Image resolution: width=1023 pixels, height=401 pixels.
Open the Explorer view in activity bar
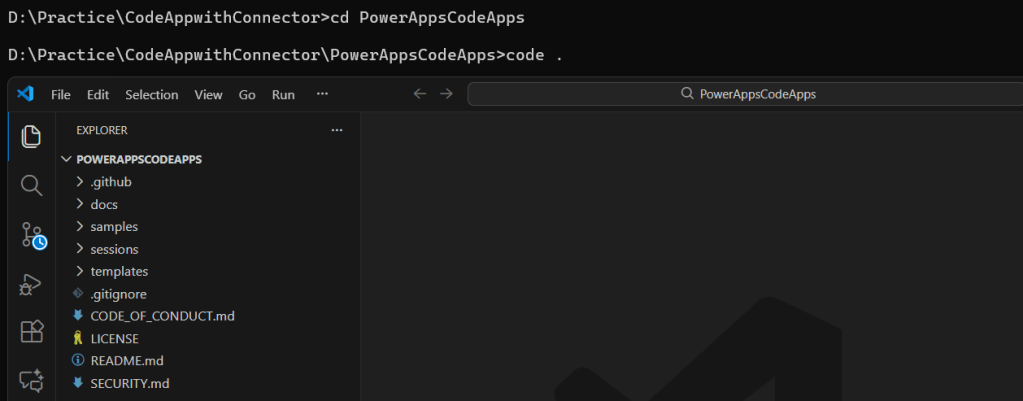click(x=31, y=137)
